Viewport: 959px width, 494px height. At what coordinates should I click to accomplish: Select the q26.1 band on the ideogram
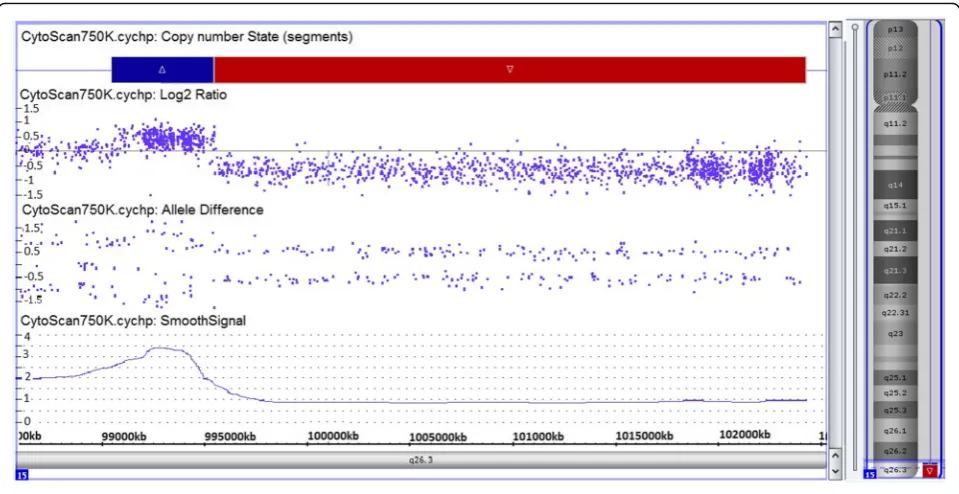[895, 431]
